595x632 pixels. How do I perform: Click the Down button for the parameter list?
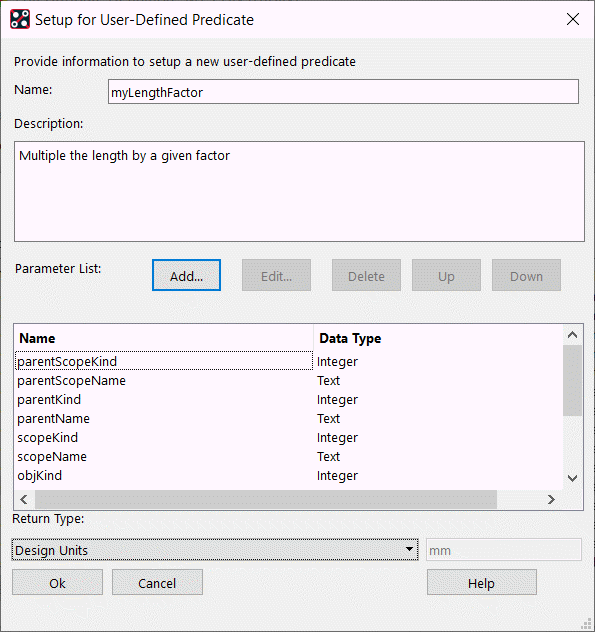point(526,275)
